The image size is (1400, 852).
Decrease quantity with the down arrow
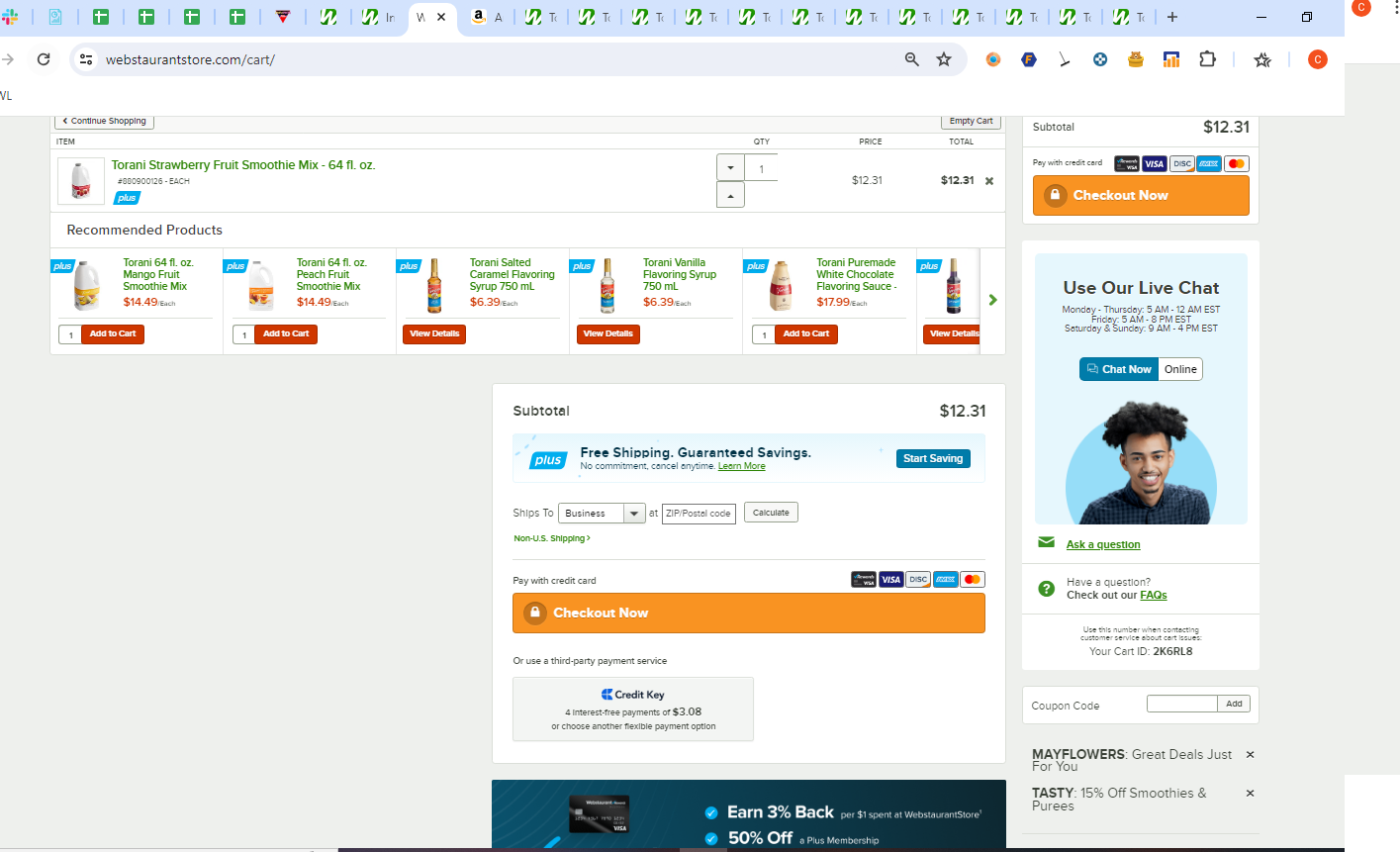click(x=730, y=168)
